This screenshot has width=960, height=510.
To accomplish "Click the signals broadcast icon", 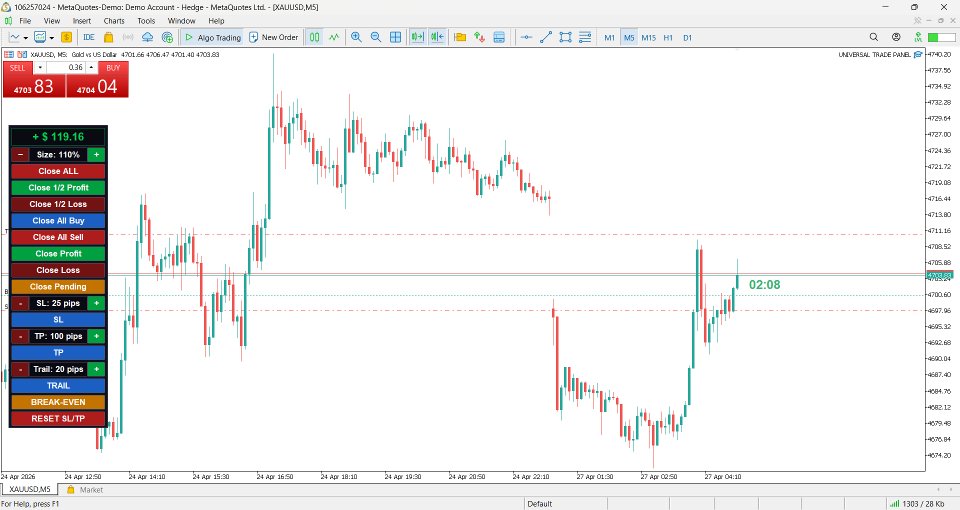I will coord(128,37).
